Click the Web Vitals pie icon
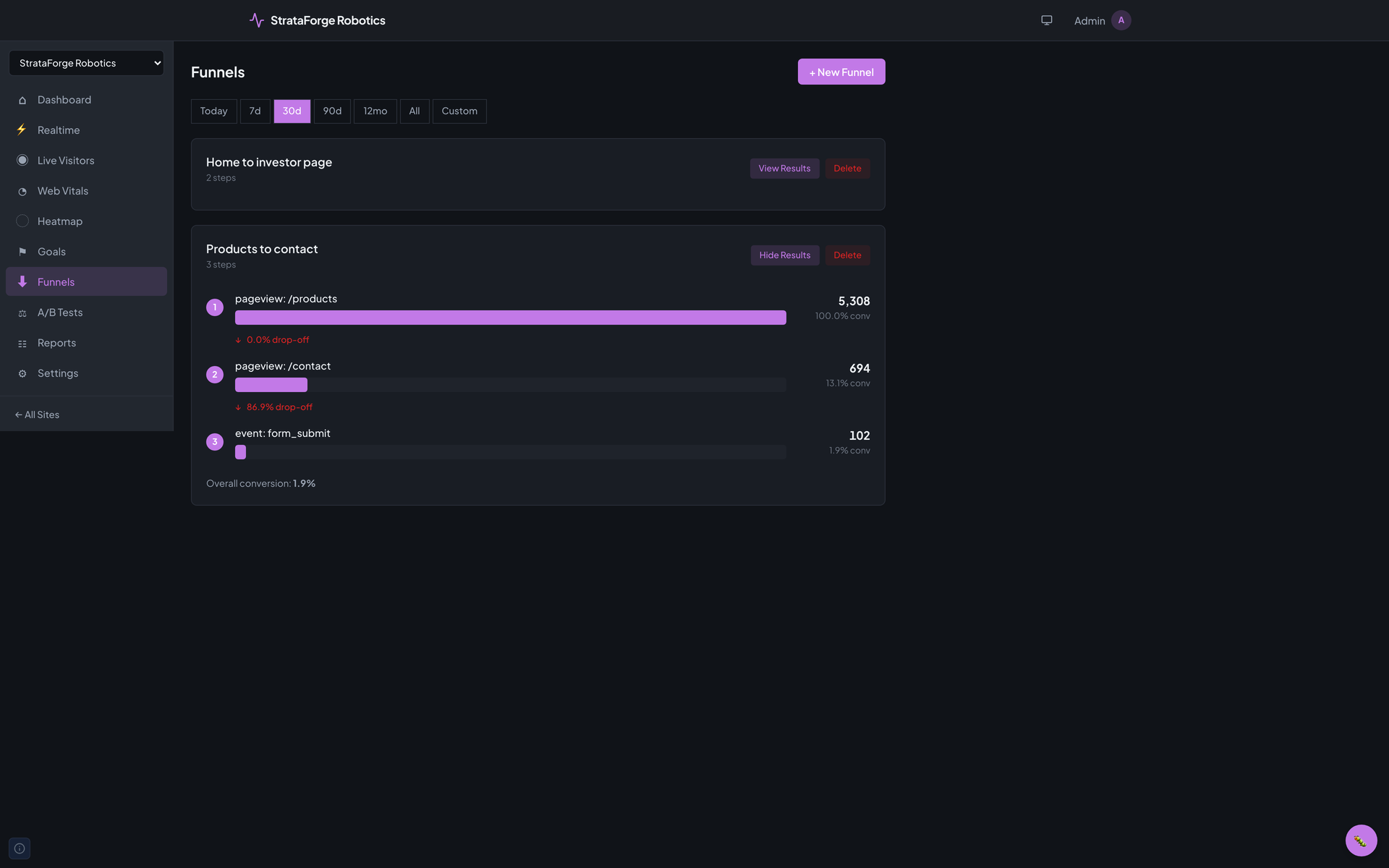 tap(22, 191)
